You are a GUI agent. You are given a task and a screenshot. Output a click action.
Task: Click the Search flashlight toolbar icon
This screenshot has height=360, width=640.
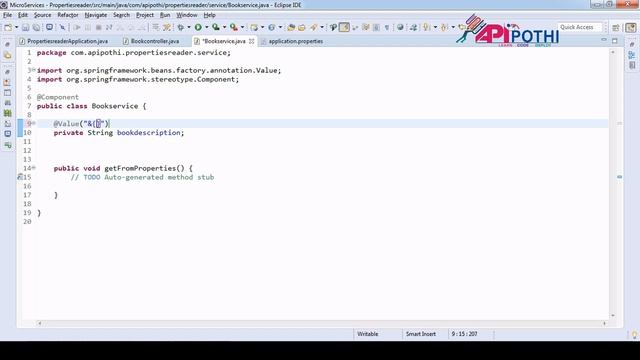(314, 27)
